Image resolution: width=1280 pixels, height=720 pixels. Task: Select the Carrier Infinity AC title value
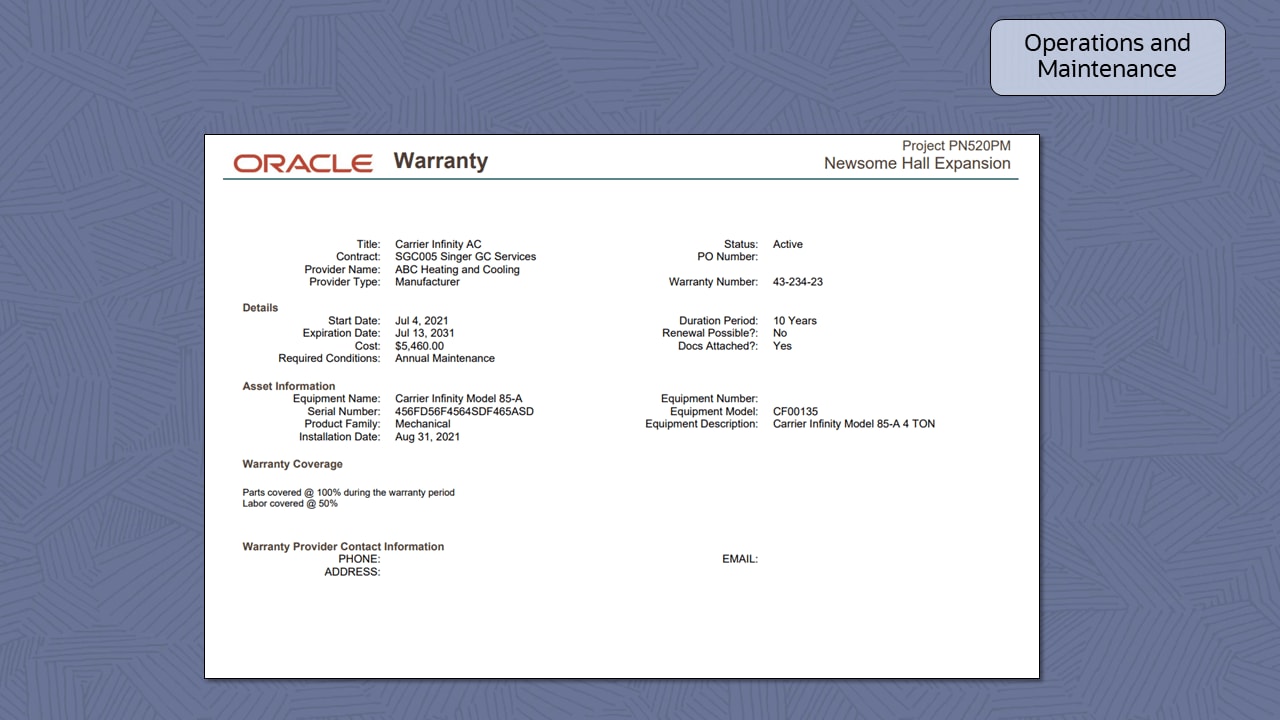pyautogui.click(x=437, y=243)
